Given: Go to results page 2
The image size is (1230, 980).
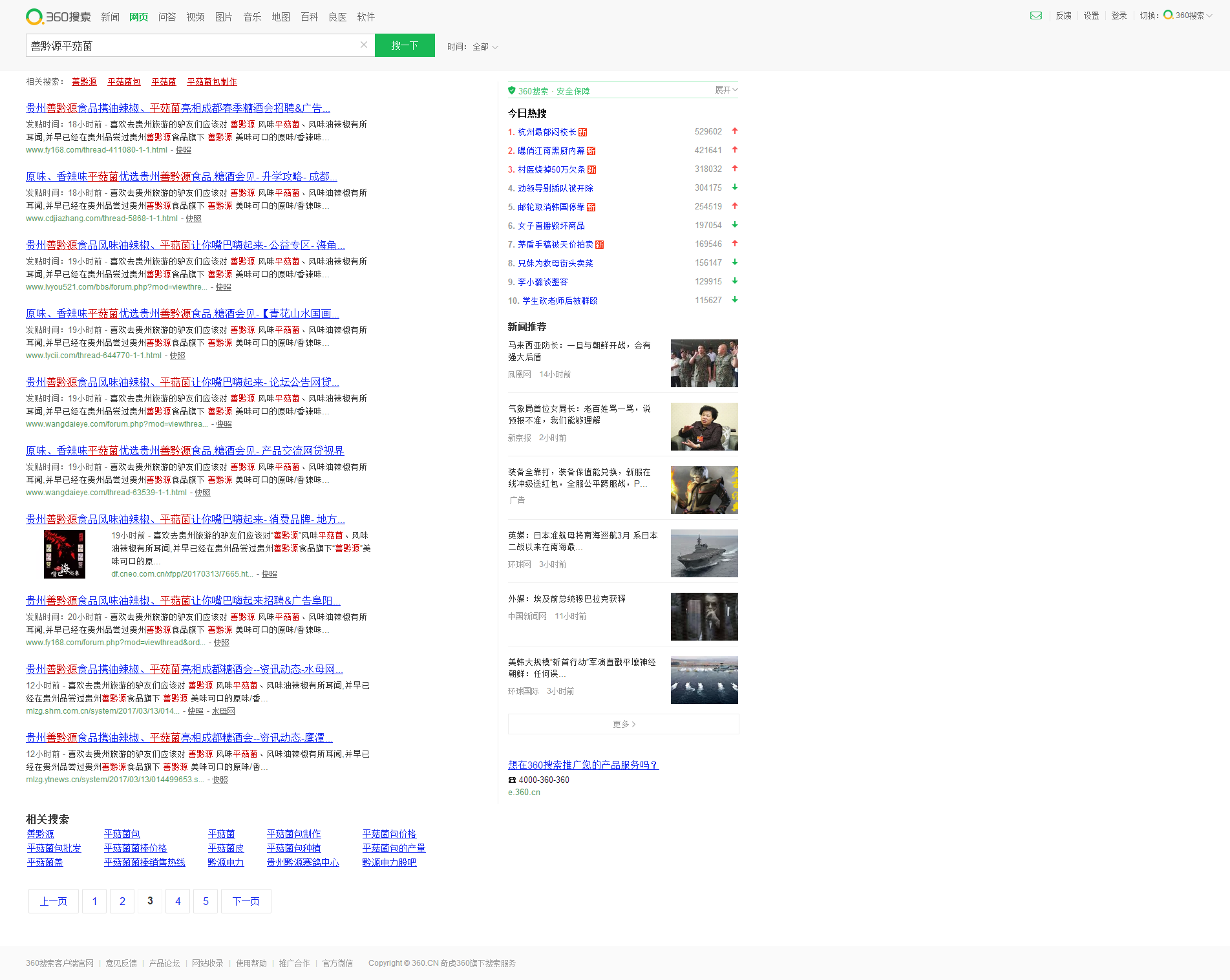Looking at the screenshot, I should pyautogui.click(x=122, y=901).
